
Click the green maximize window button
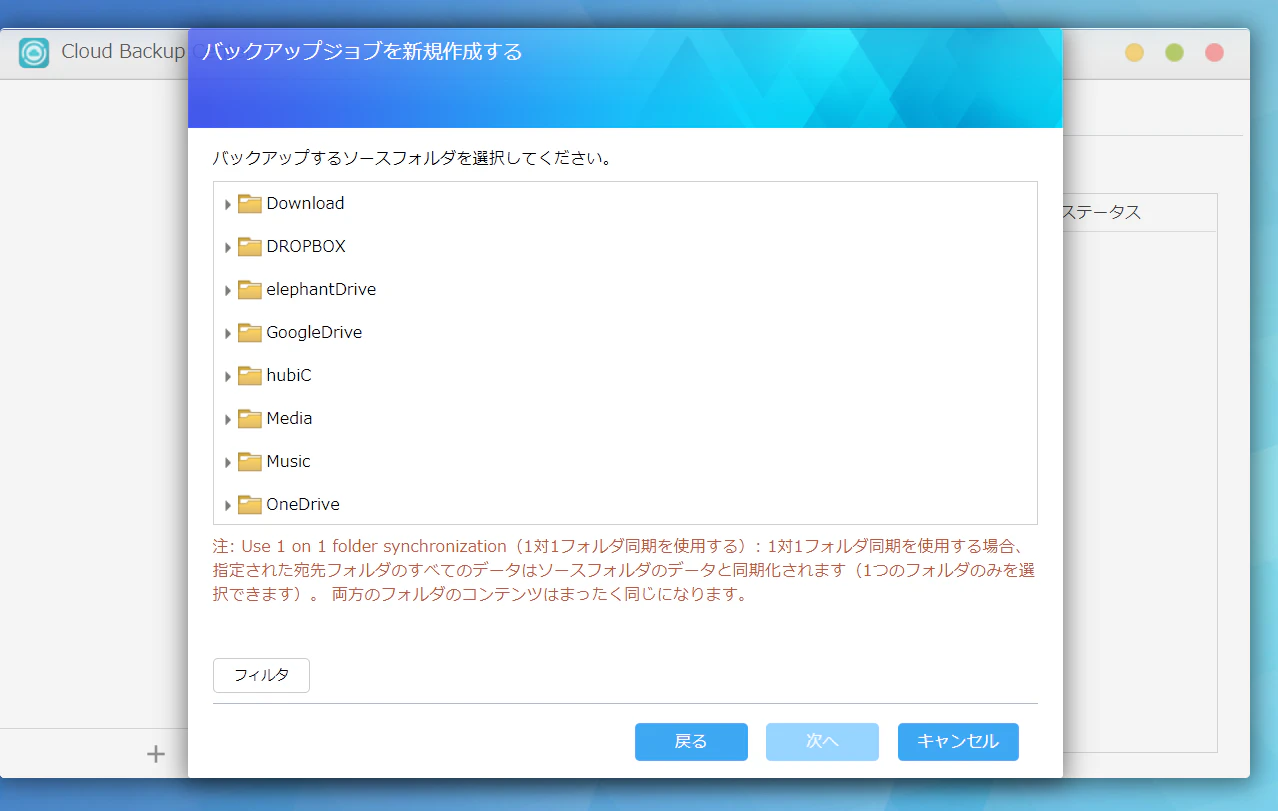click(x=1174, y=53)
